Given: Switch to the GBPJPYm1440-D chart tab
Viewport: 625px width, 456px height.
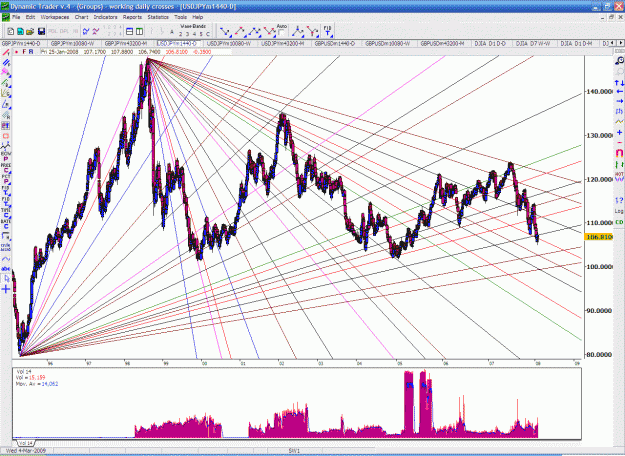Looking at the screenshot, I should pyautogui.click(x=22, y=43).
